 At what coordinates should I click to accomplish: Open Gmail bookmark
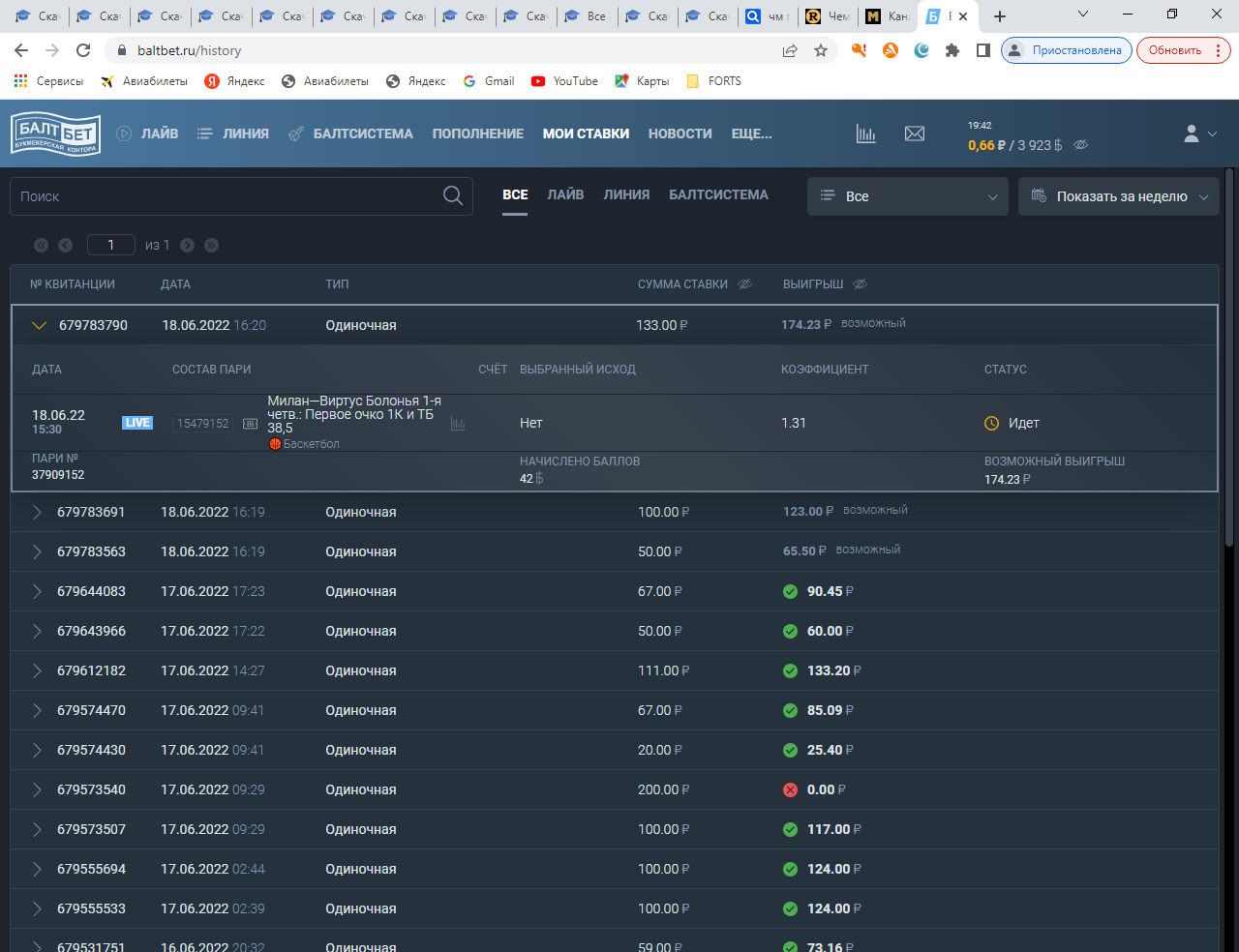(x=489, y=81)
